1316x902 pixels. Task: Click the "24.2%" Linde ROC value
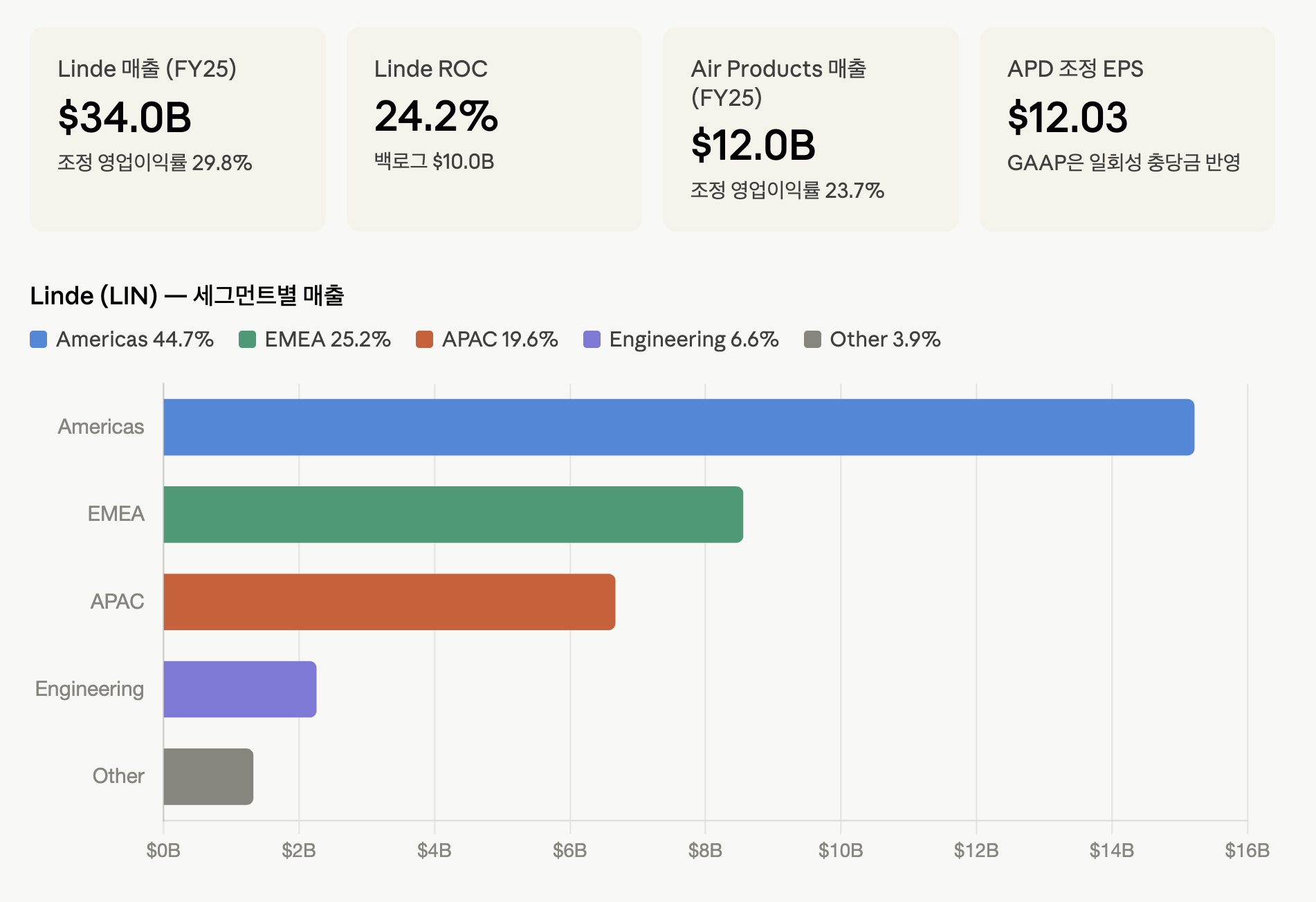[x=436, y=116]
